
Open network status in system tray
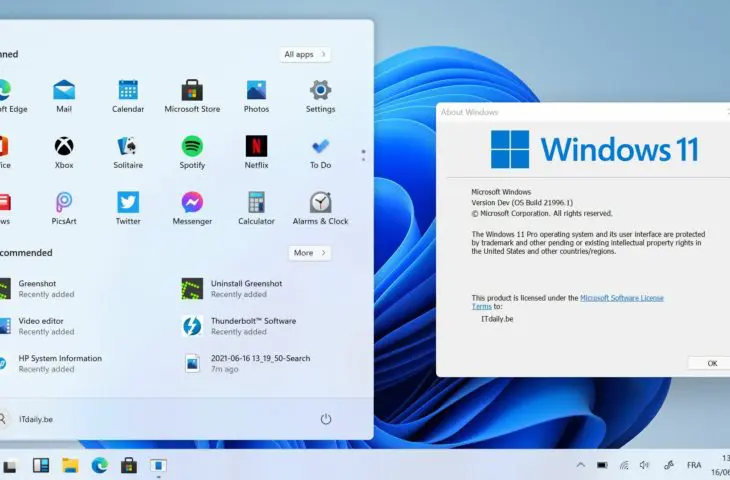(x=624, y=465)
